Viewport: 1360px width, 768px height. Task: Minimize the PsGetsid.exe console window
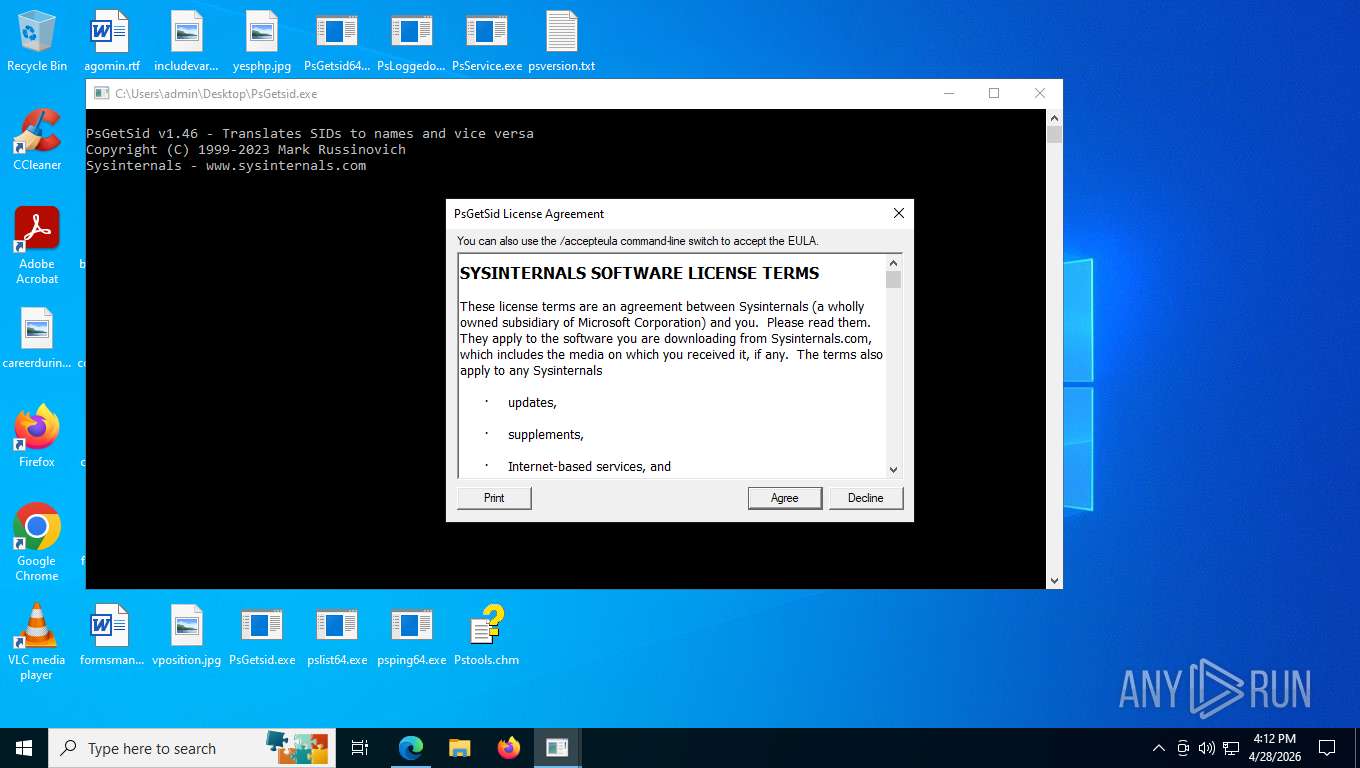coord(948,93)
